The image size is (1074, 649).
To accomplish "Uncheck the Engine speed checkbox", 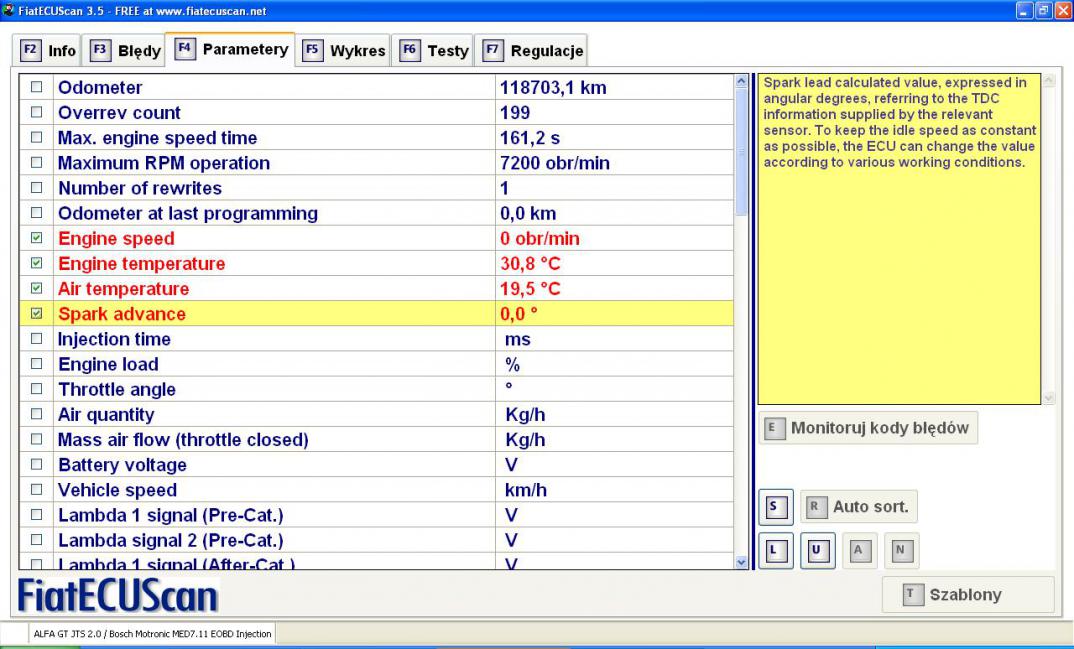I will 37,239.
